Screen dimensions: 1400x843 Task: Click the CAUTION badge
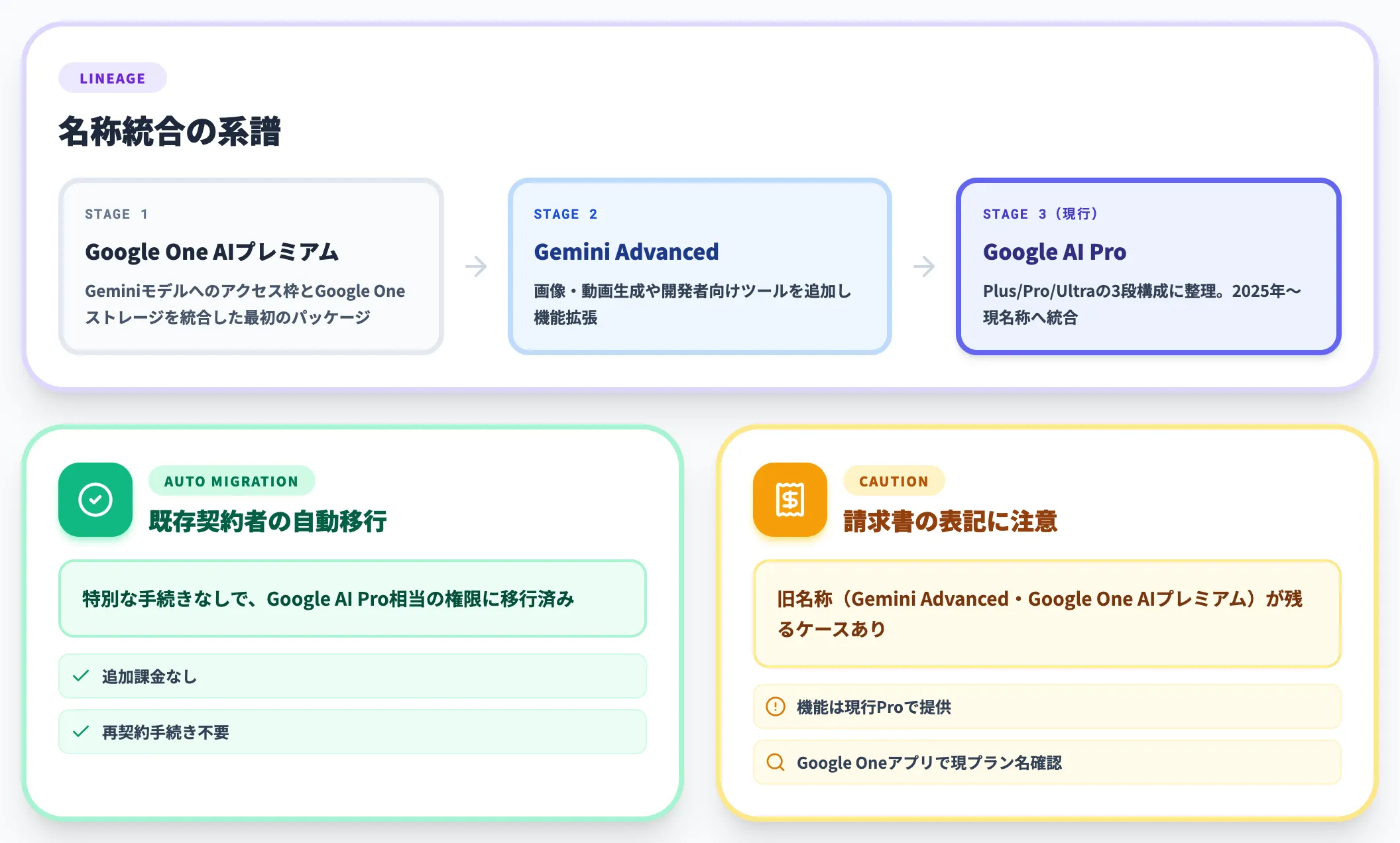tap(894, 481)
